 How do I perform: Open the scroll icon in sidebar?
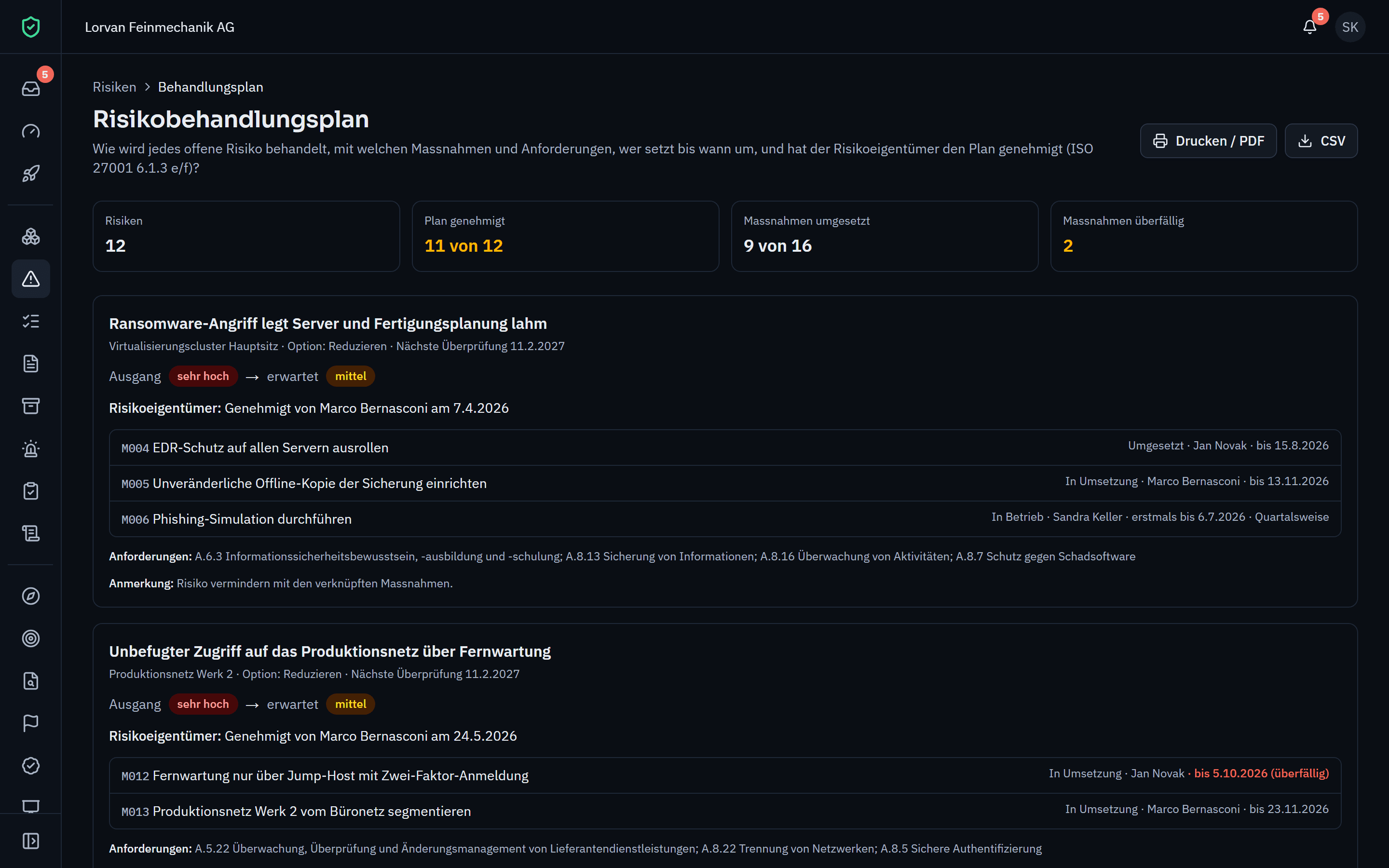pyautogui.click(x=30, y=534)
